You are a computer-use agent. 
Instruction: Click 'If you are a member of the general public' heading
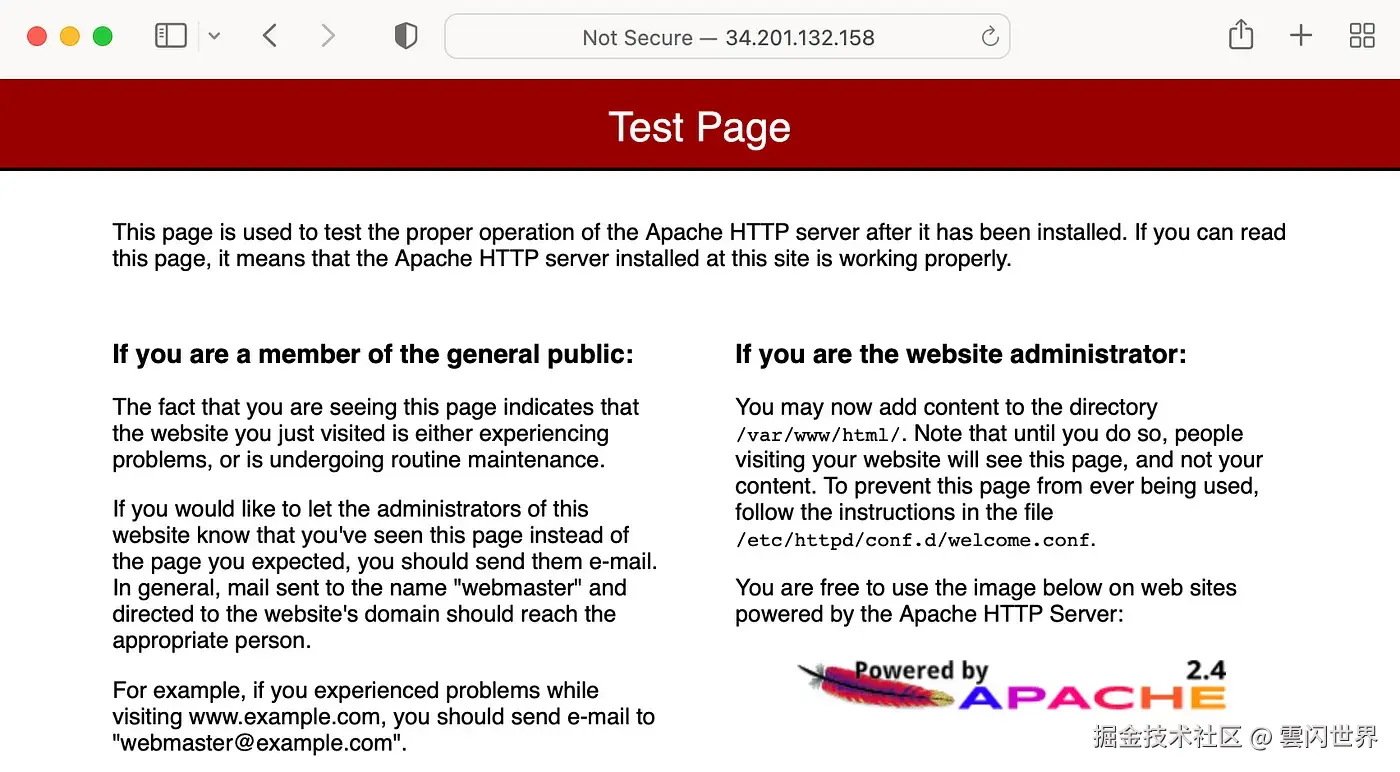coord(373,354)
